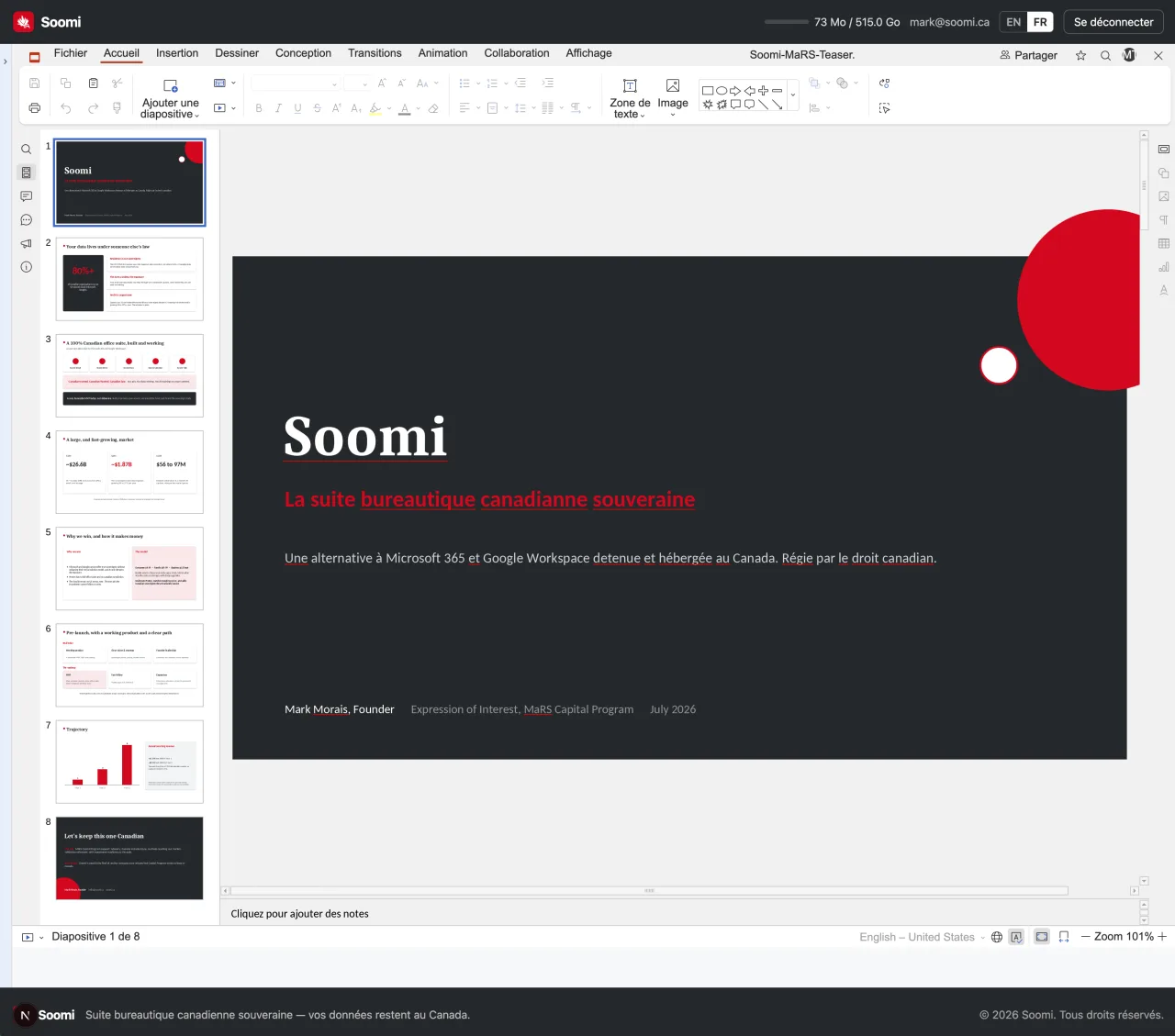This screenshot has height=1036, width=1175.
Task: Decrease font size with the smaller A icon
Action: click(x=401, y=83)
